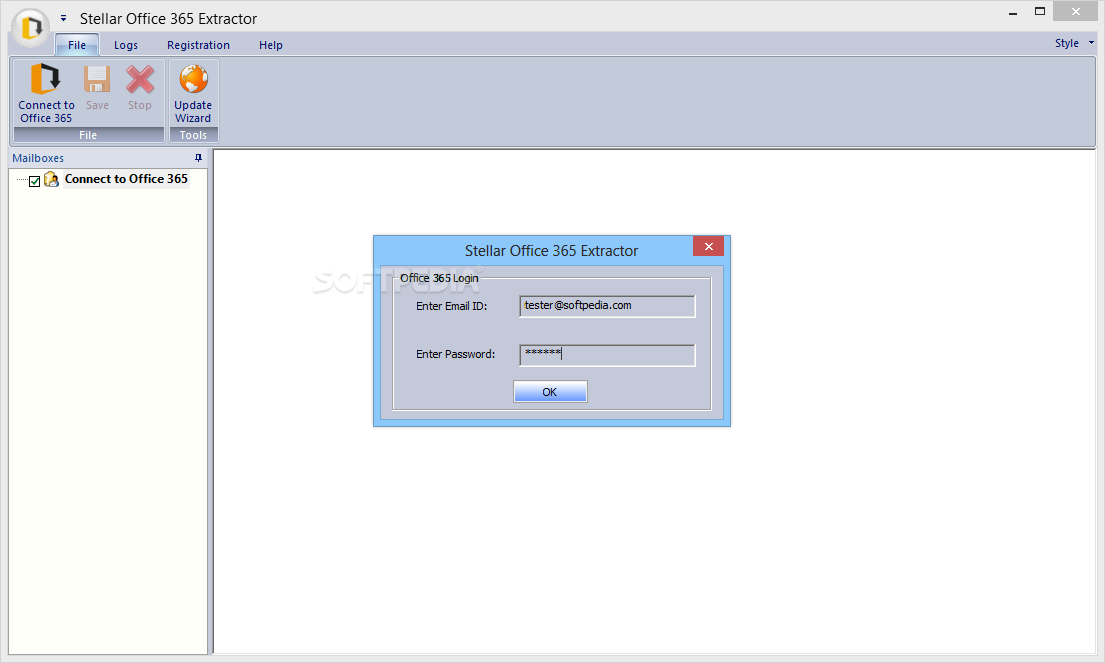Select the Connect to Office 365 tree node
This screenshot has width=1105, height=663.
click(126, 179)
